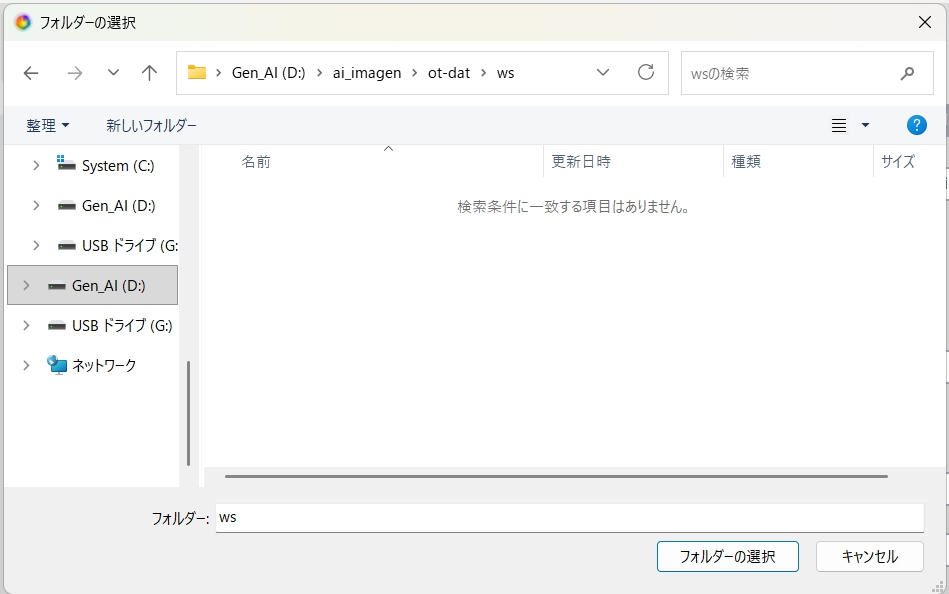Click the フォルダー name input field
This screenshot has height=594, width=949.
tap(570, 518)
